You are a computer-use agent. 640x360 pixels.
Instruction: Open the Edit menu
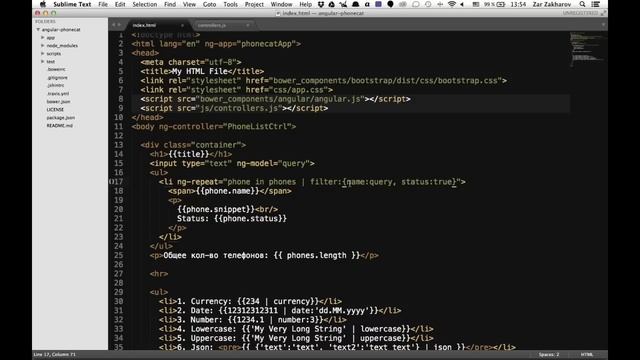[120, 4]
